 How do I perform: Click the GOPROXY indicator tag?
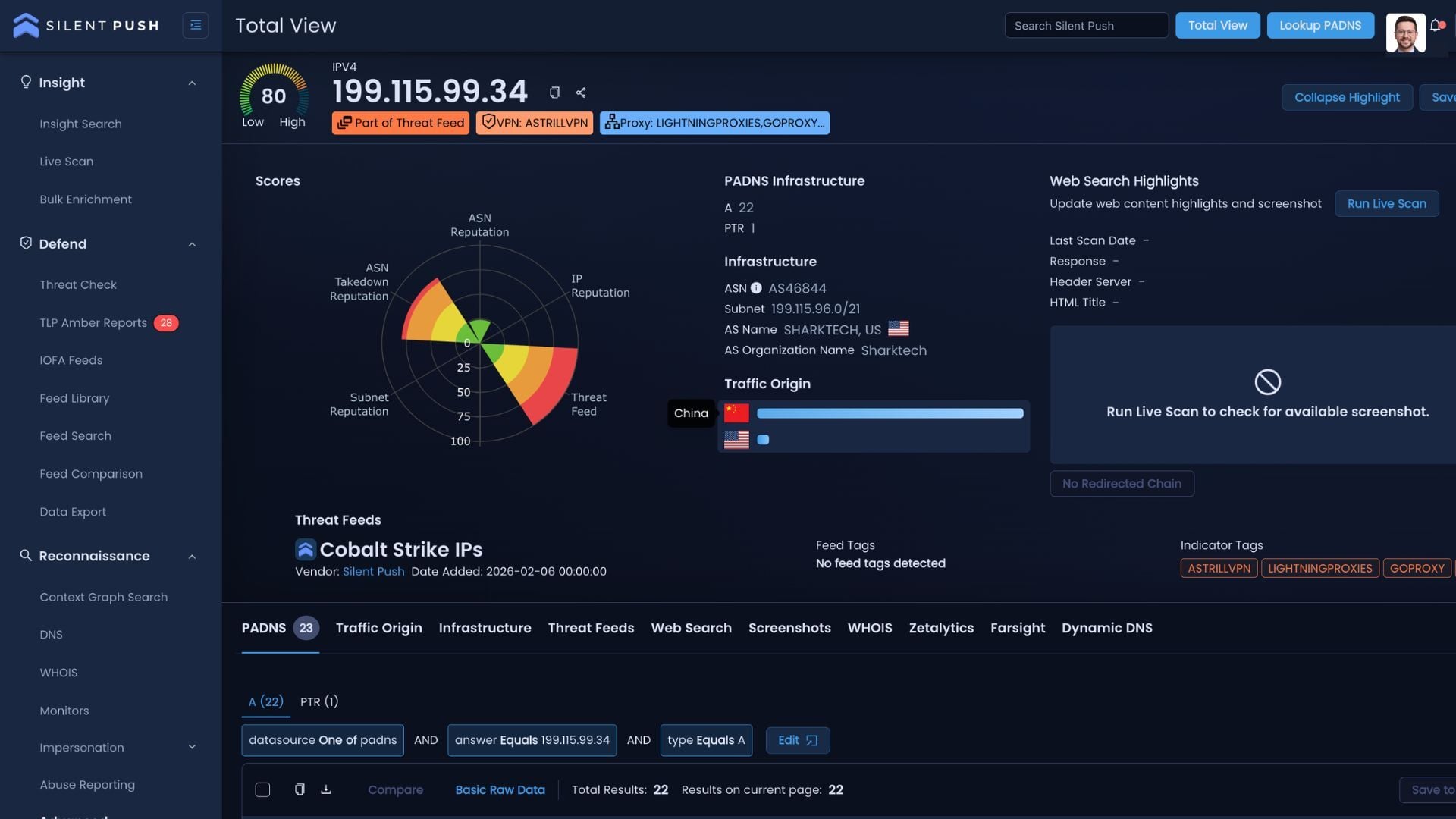pos(1417,568)
